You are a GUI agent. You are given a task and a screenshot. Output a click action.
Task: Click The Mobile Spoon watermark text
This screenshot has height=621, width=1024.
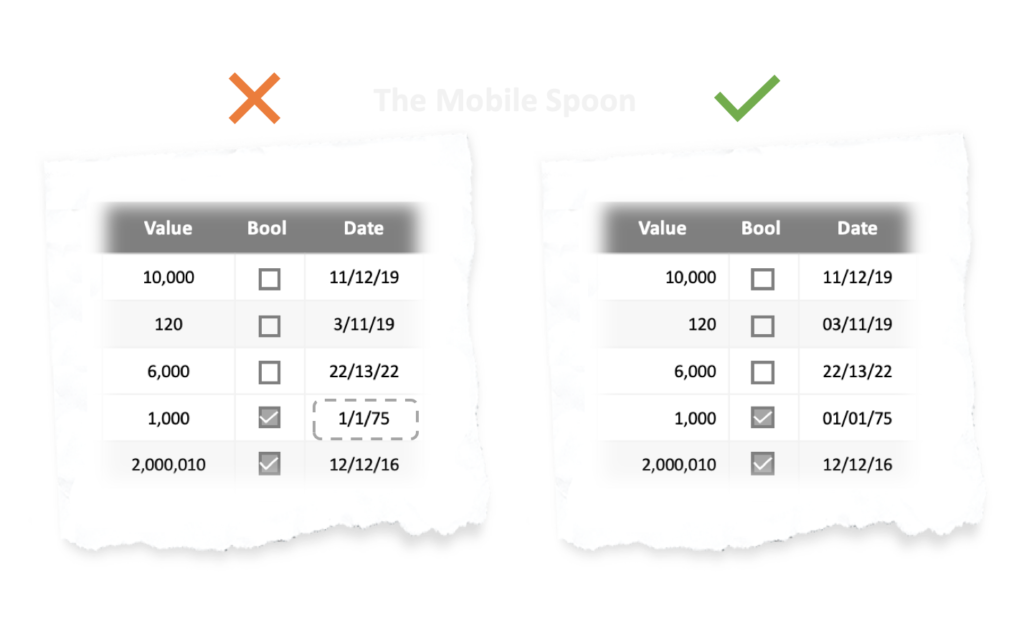click(x=504, y=100)
